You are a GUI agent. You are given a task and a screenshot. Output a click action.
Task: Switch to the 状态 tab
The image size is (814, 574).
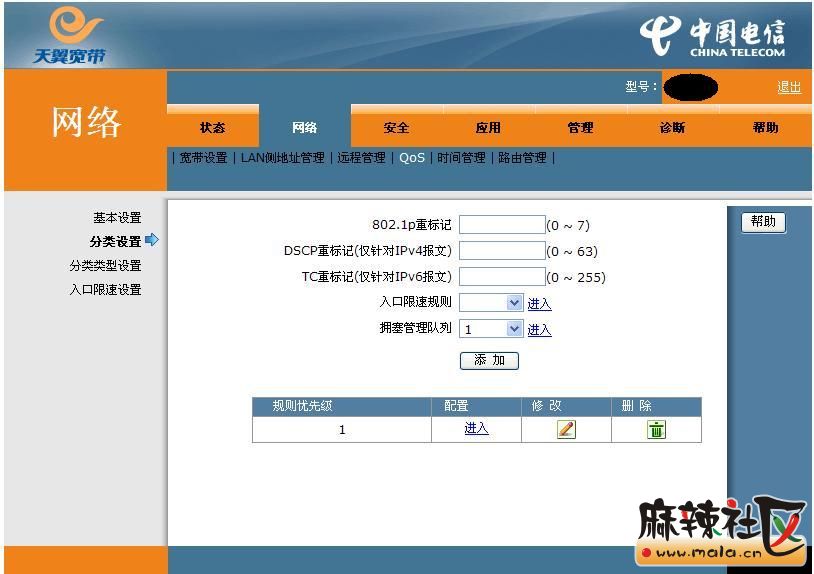pyautogui.click(x=212, y=128)
